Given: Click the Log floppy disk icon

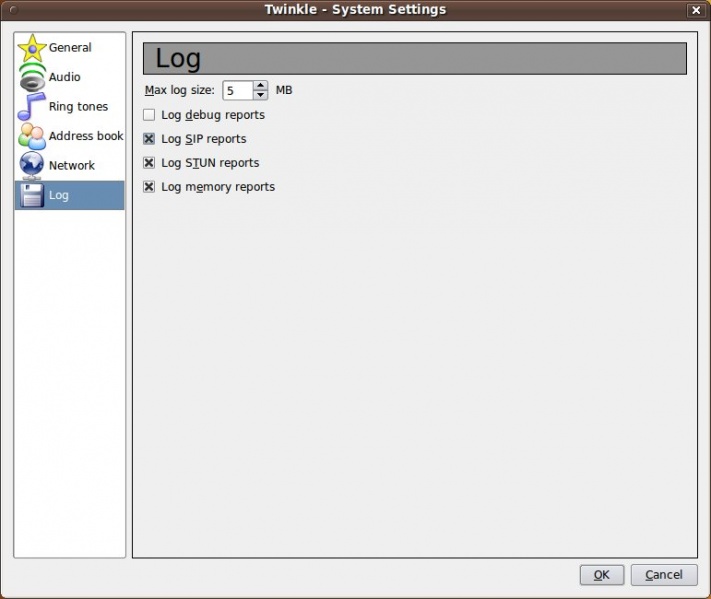Looking at the screenshot, I should click(x=32, y=195).
